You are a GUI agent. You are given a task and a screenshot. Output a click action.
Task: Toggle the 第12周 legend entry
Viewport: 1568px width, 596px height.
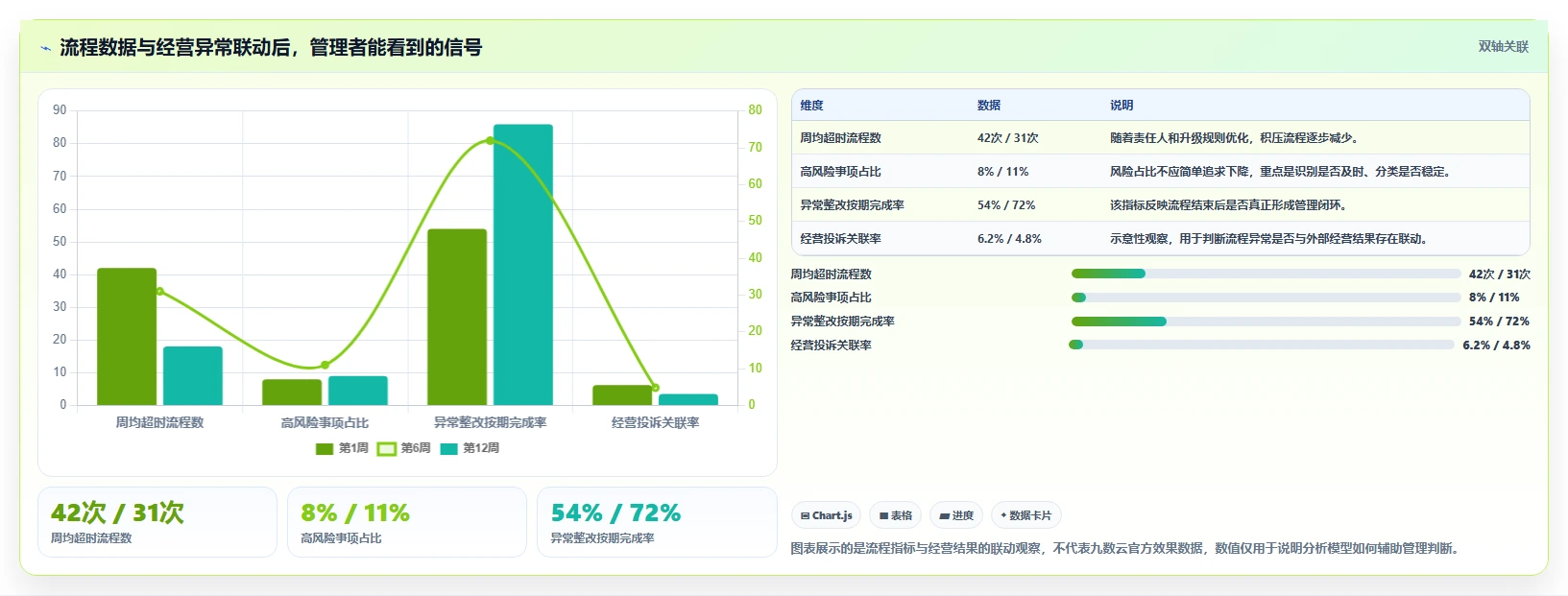470,448
